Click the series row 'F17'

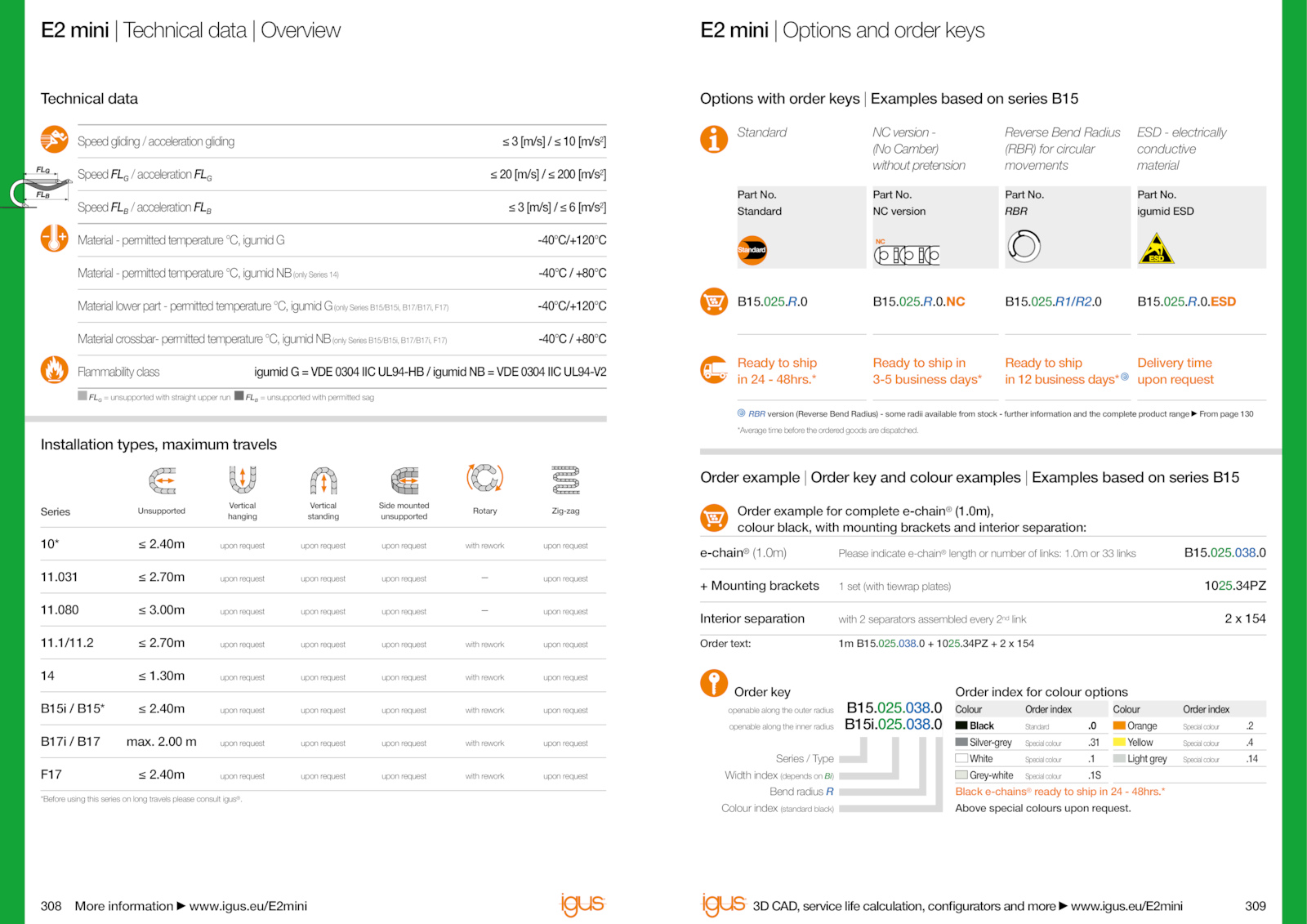323,774
